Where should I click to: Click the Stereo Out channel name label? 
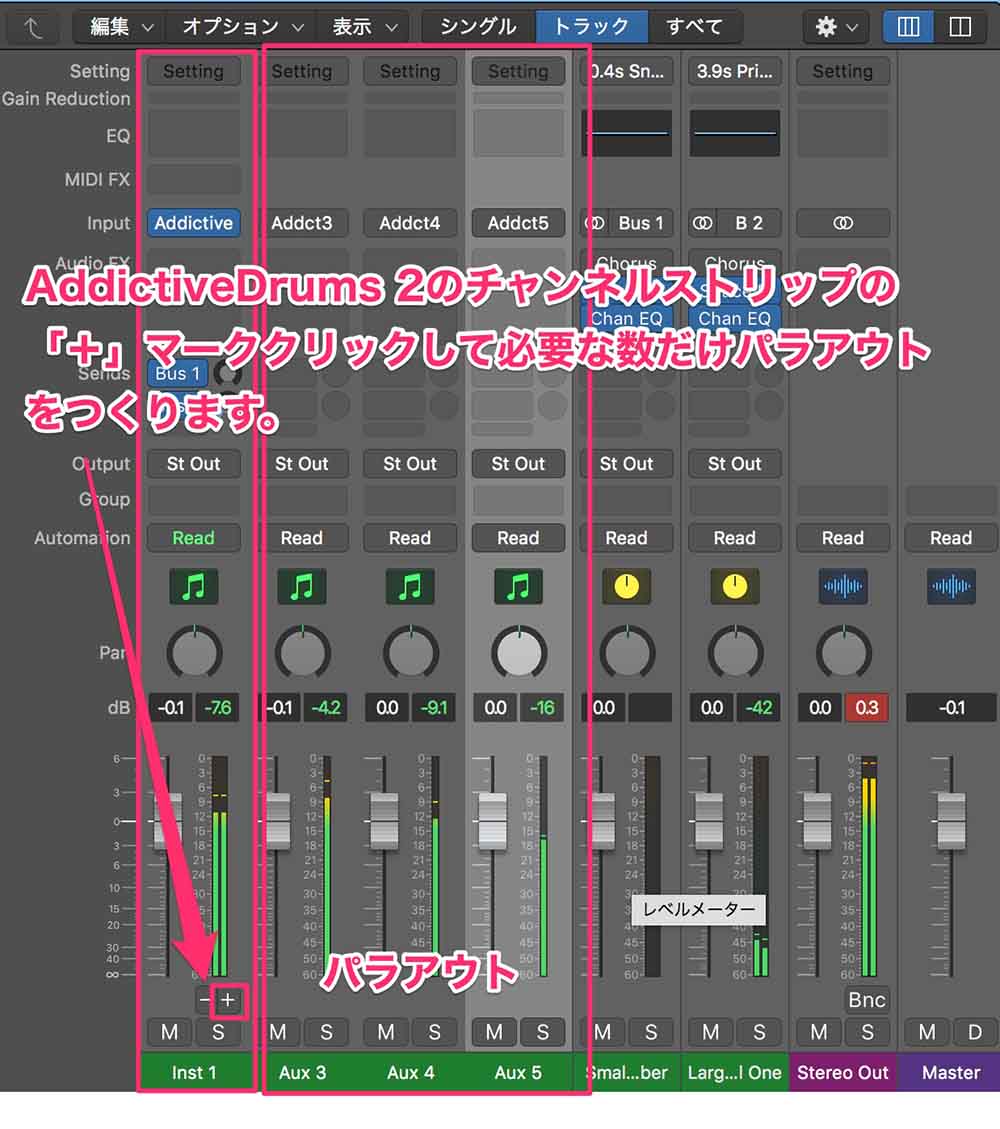(x=843, y=1073)
